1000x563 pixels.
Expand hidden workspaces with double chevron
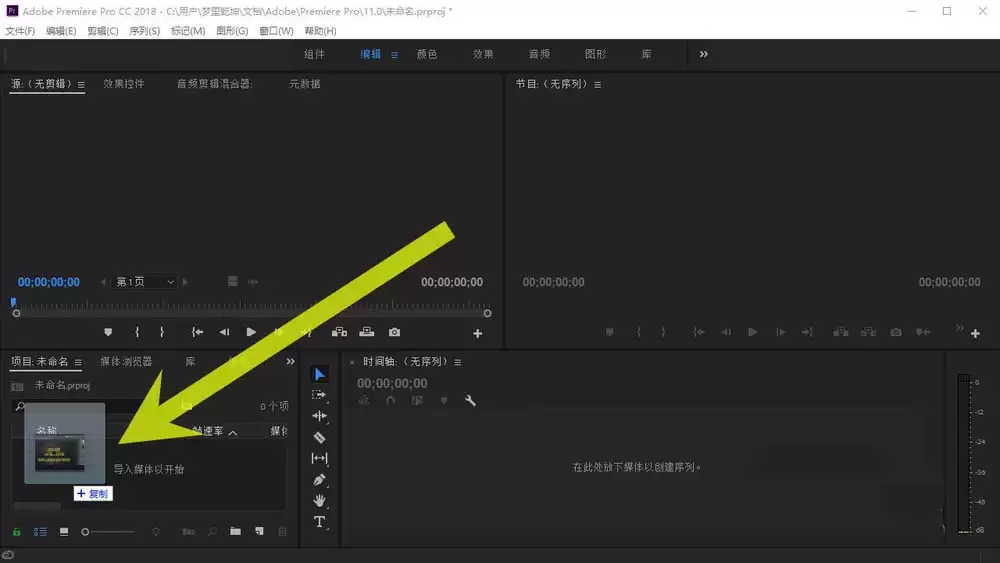click(x=703, y=54)
